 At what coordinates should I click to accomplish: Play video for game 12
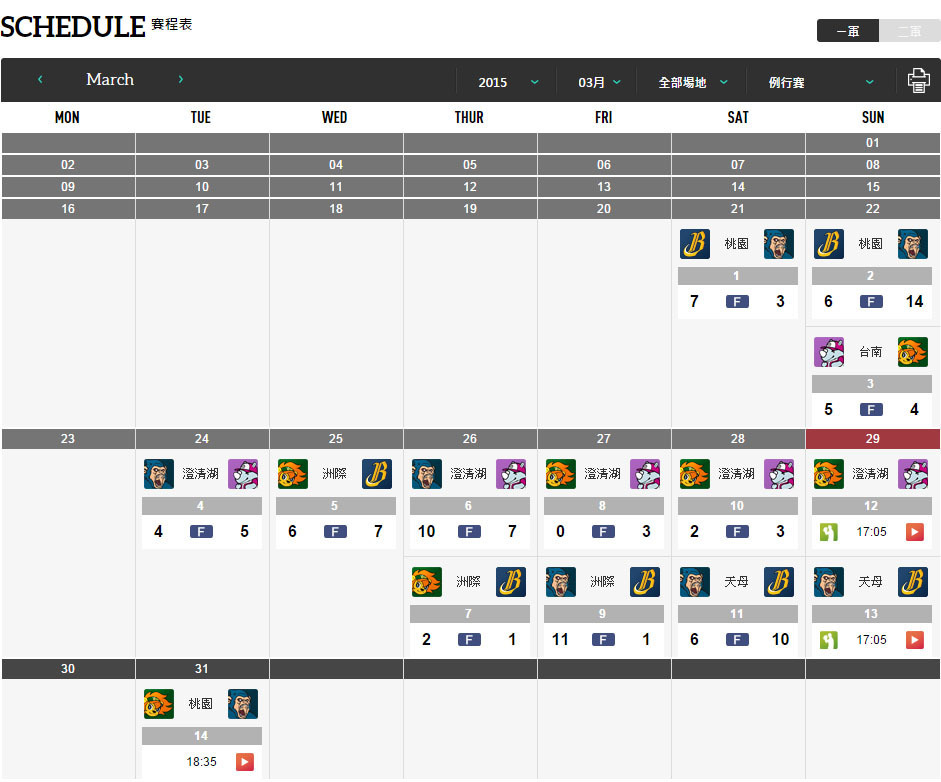tap(914, 532)
